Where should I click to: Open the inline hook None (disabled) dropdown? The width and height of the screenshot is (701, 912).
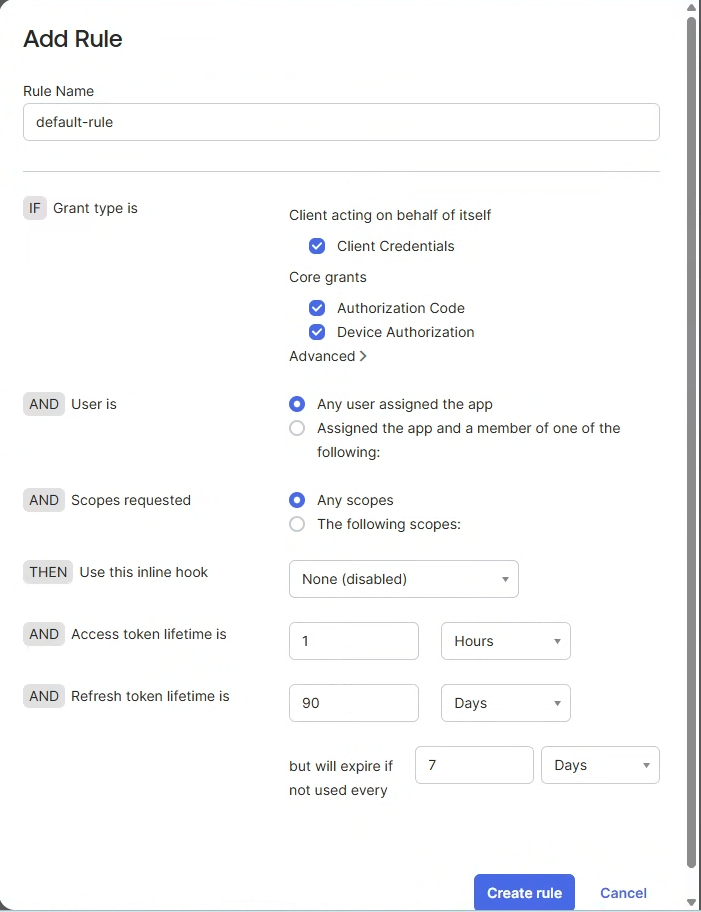(404, 579)
